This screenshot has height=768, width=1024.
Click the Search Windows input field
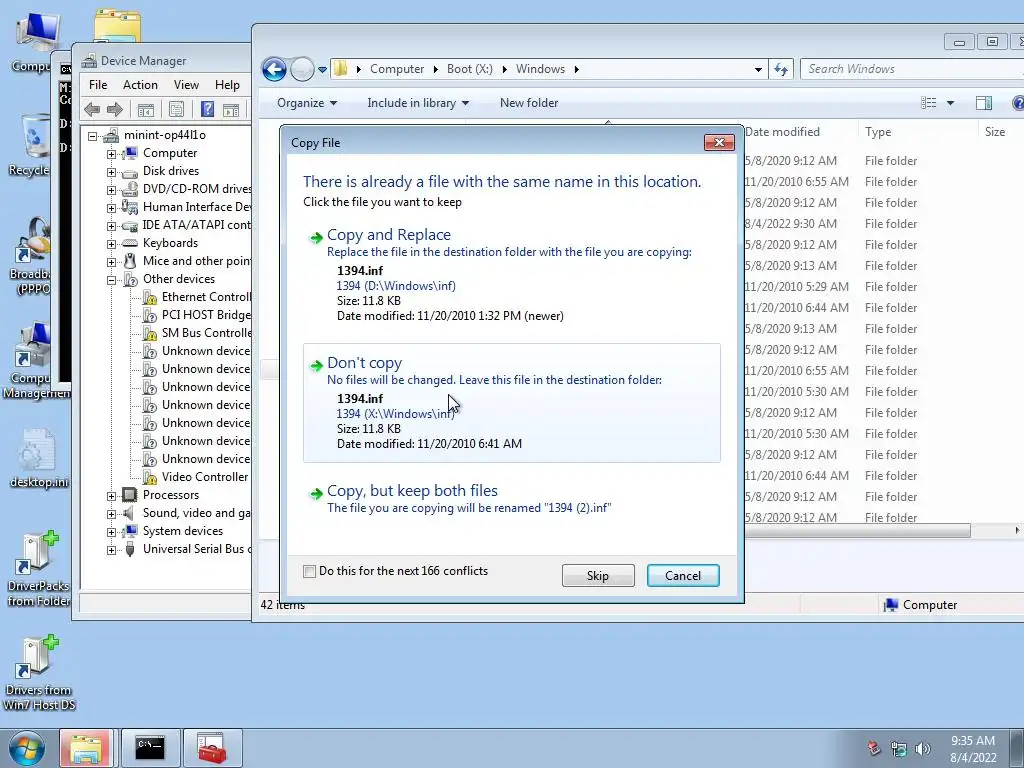911,69
